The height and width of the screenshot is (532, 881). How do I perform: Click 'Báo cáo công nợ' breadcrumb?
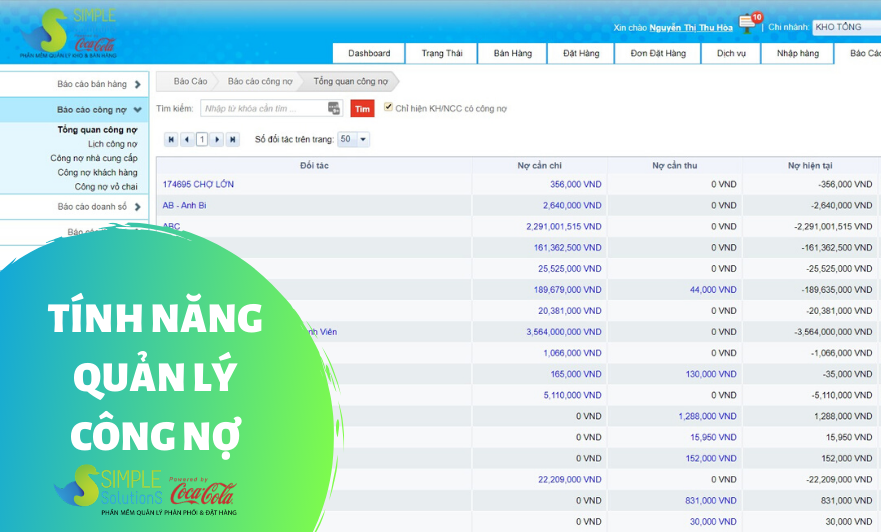pyautogui.click(x=260, y=81)
